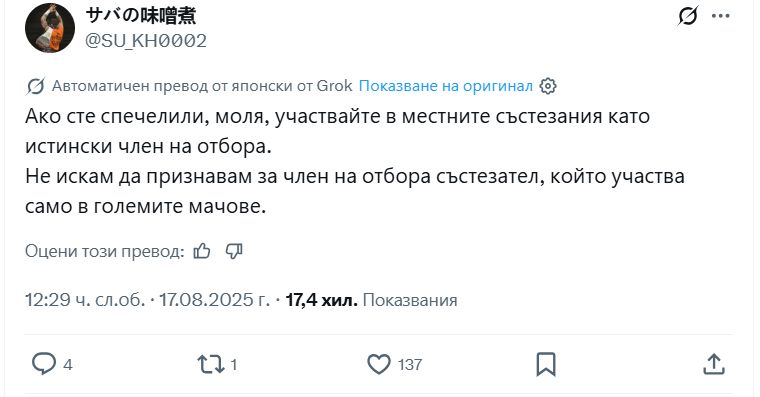Click the like count 137
The image size is (760, 397).
pos(410,365)
